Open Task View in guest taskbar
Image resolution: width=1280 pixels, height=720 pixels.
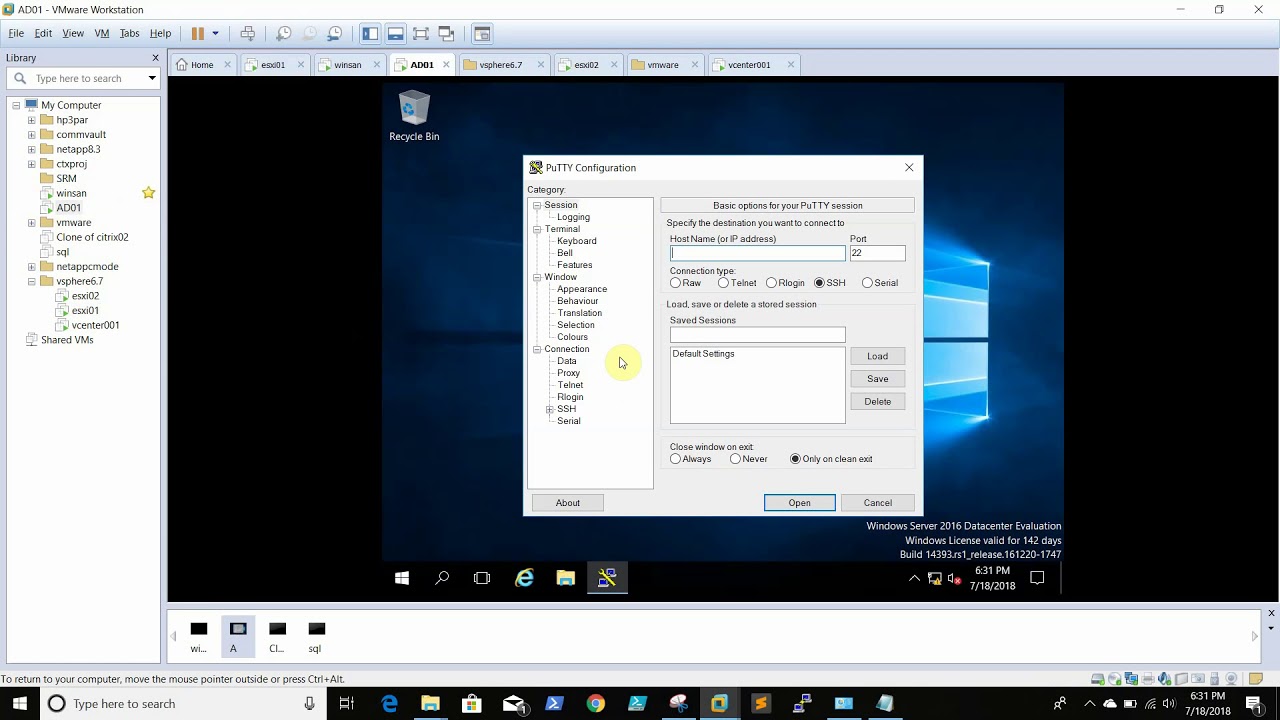tap(482, 578)
